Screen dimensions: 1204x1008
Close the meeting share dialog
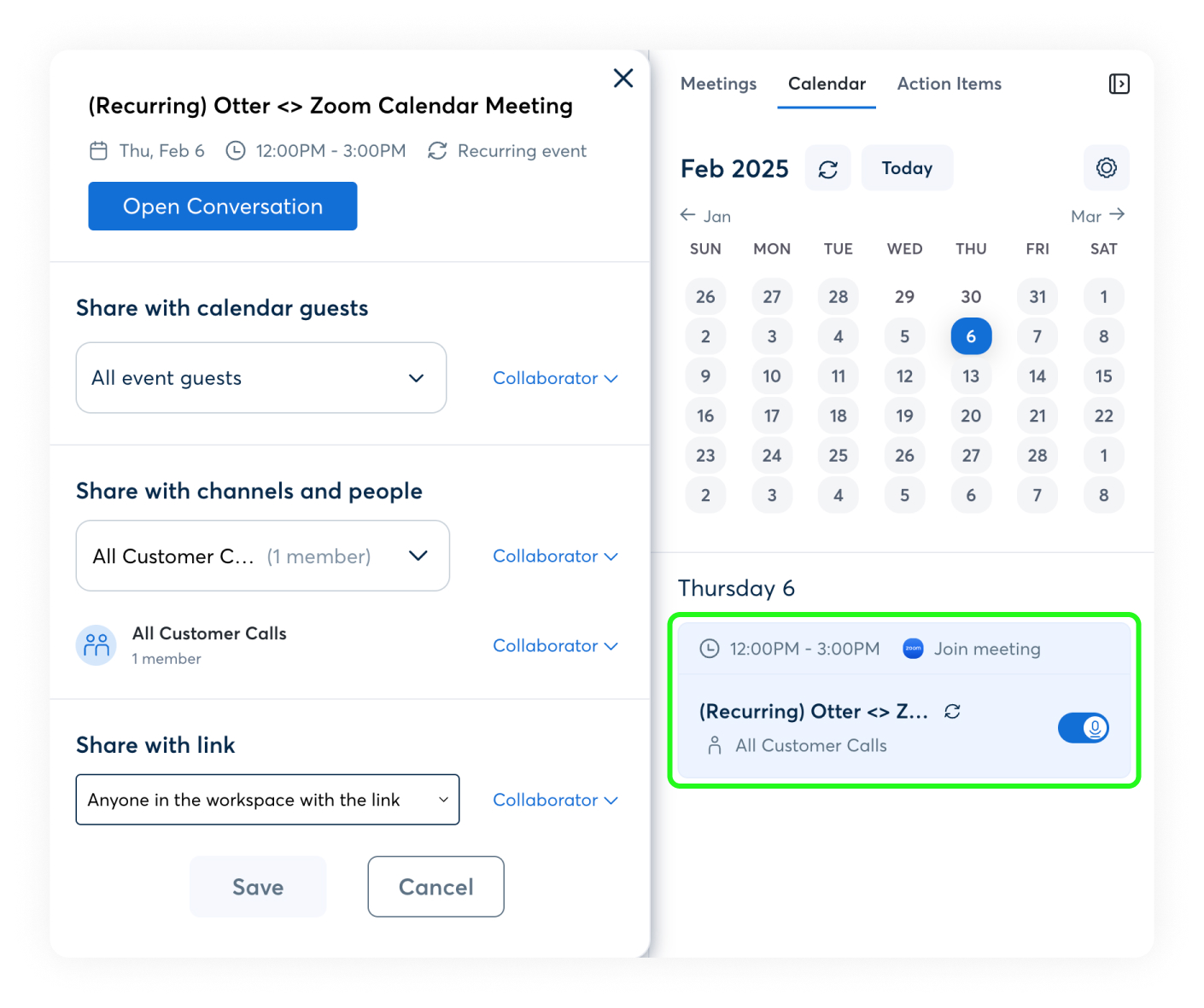pos(623,79)
